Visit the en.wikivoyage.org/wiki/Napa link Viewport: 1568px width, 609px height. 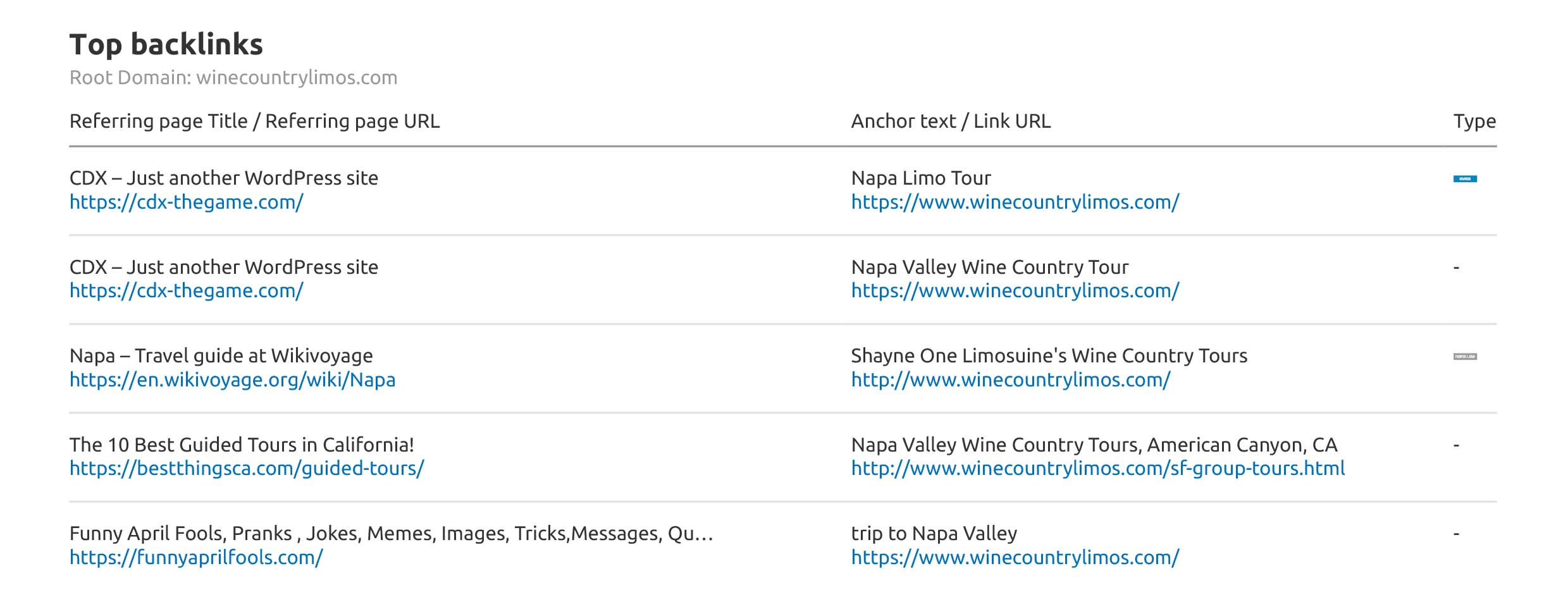[x=232, y=380]
